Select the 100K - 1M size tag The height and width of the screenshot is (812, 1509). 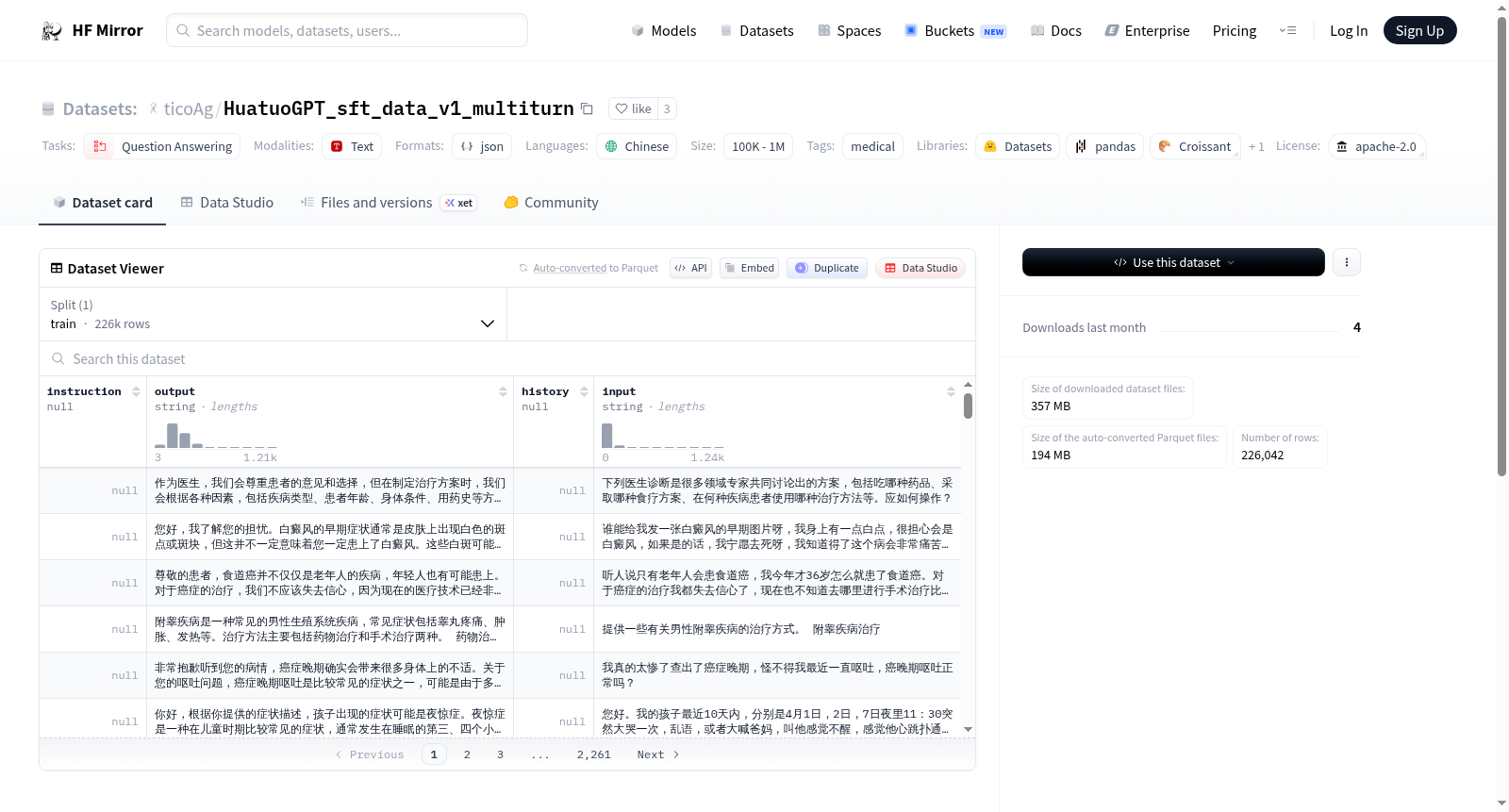[x=758, y=146]
